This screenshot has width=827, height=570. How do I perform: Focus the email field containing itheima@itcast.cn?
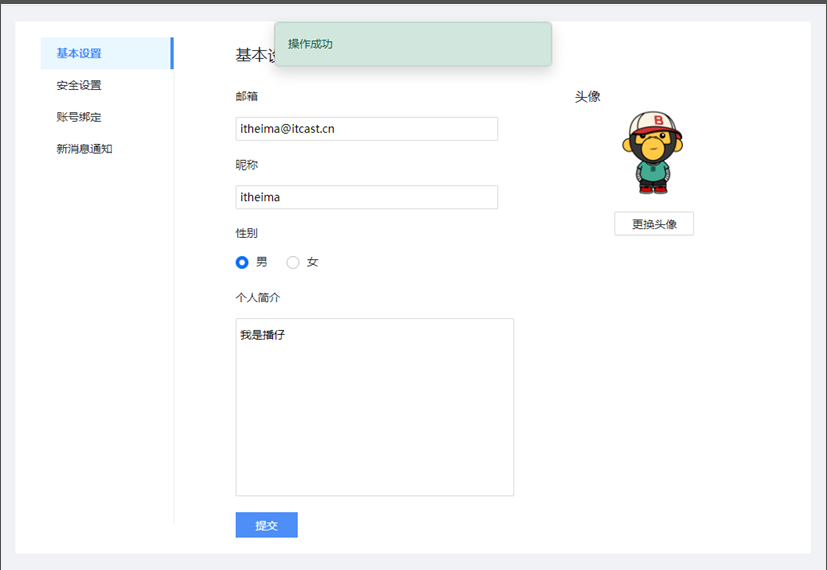coord(366,129)
